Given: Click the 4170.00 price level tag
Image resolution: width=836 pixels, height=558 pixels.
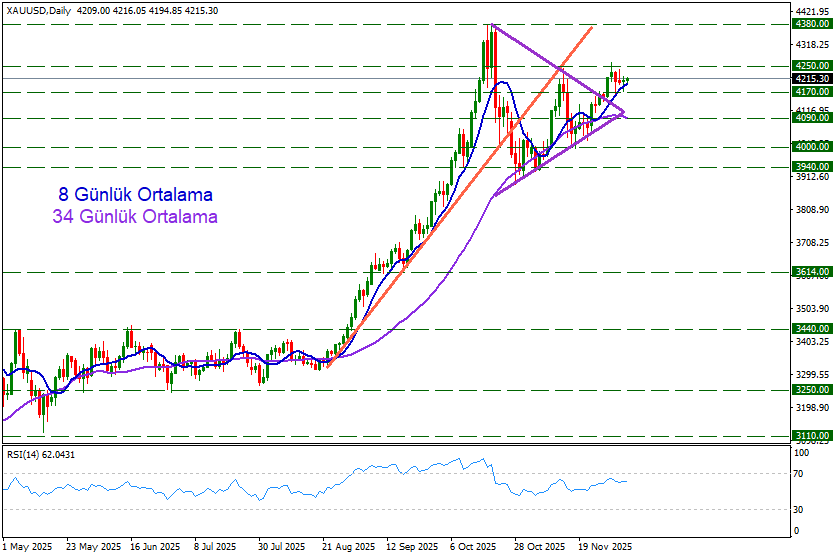Looking at the screenshot, I should pos(807,91).
